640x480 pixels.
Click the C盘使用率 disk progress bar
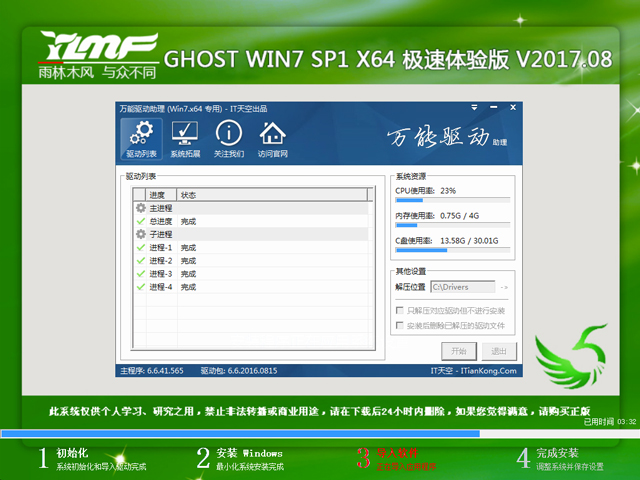pyautogui.click(x=453, y=250)
